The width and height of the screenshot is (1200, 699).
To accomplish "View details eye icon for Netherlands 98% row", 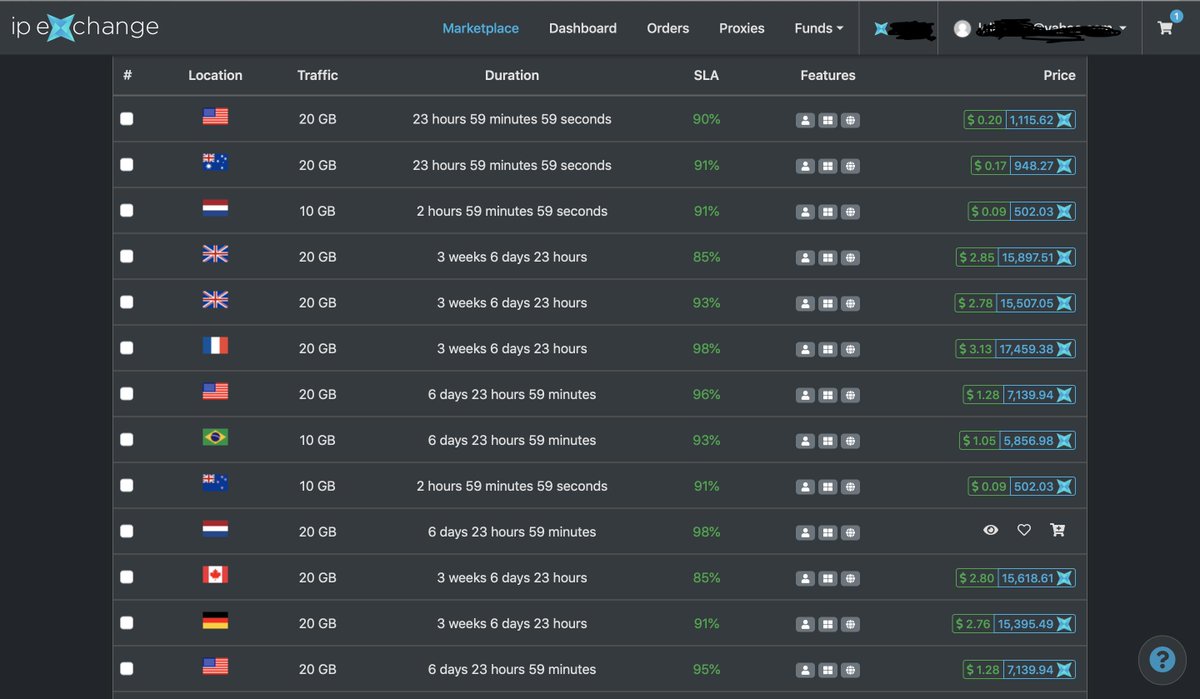I will point(991,531).
